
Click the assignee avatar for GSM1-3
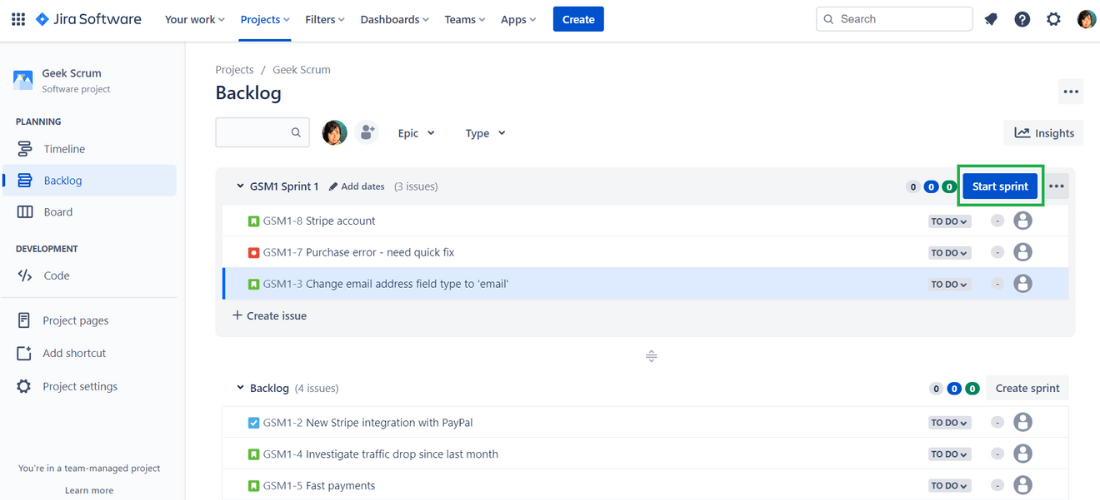[x=1023, y=284]
